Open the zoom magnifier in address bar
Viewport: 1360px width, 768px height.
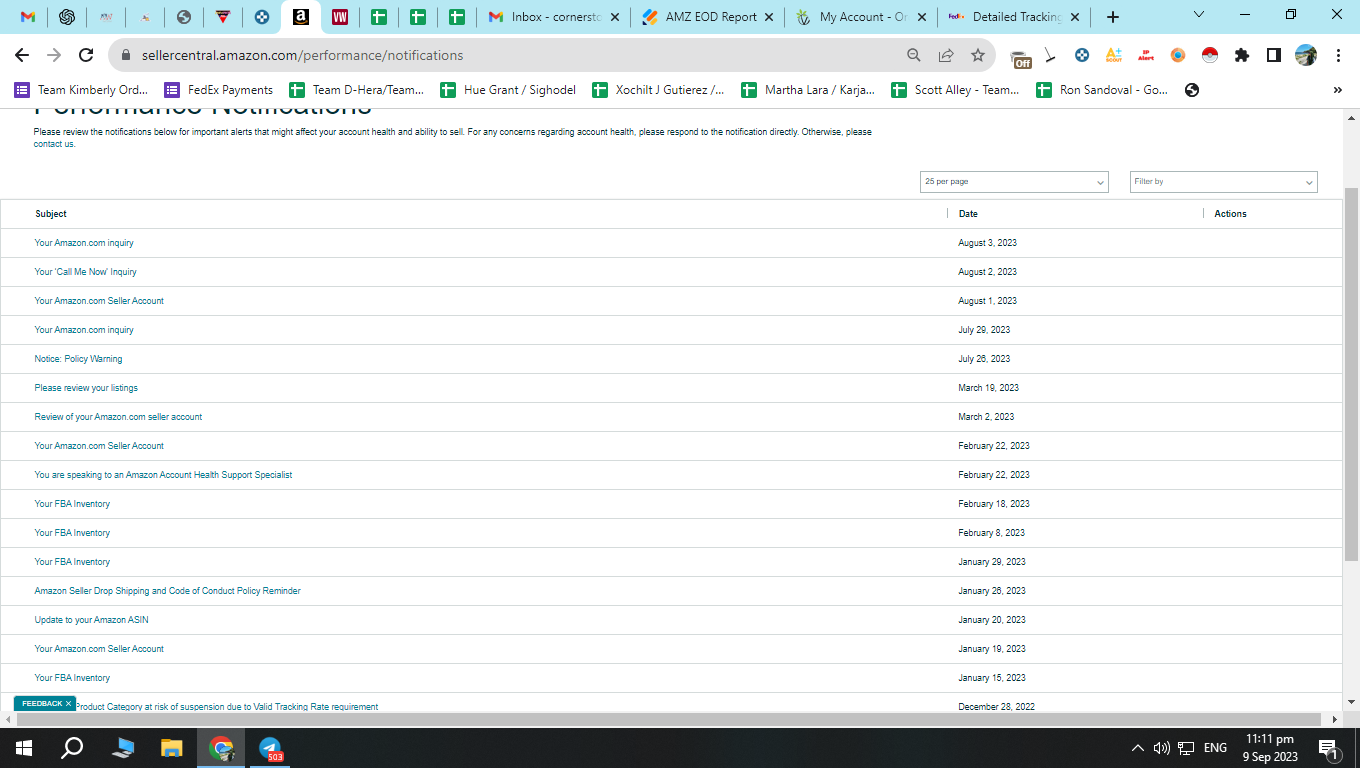(914, 55)
